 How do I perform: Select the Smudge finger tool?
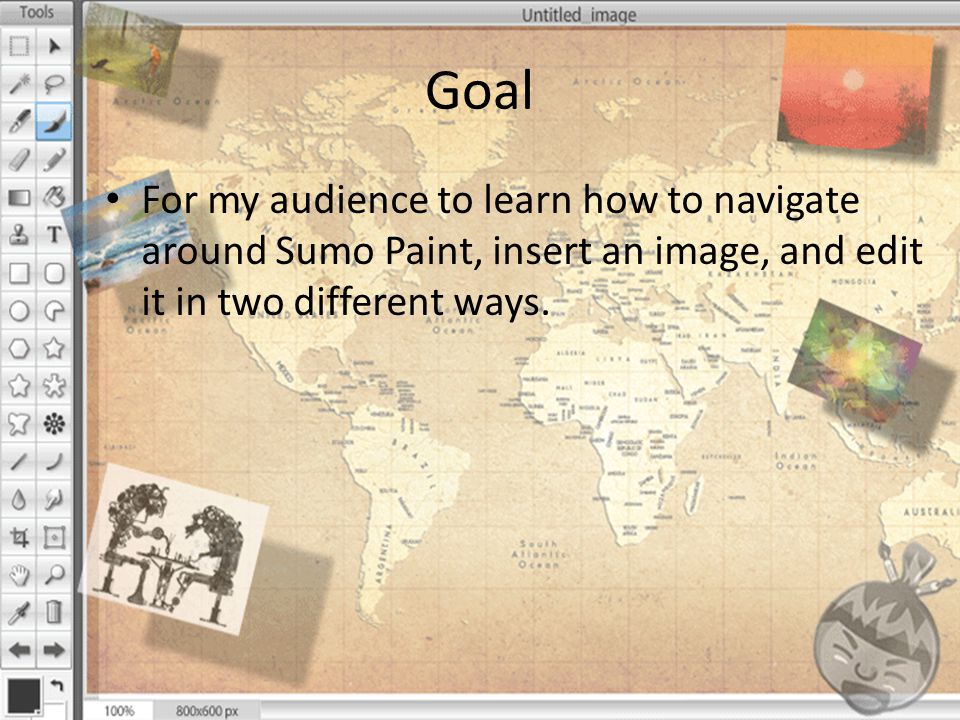click(54, 499)
